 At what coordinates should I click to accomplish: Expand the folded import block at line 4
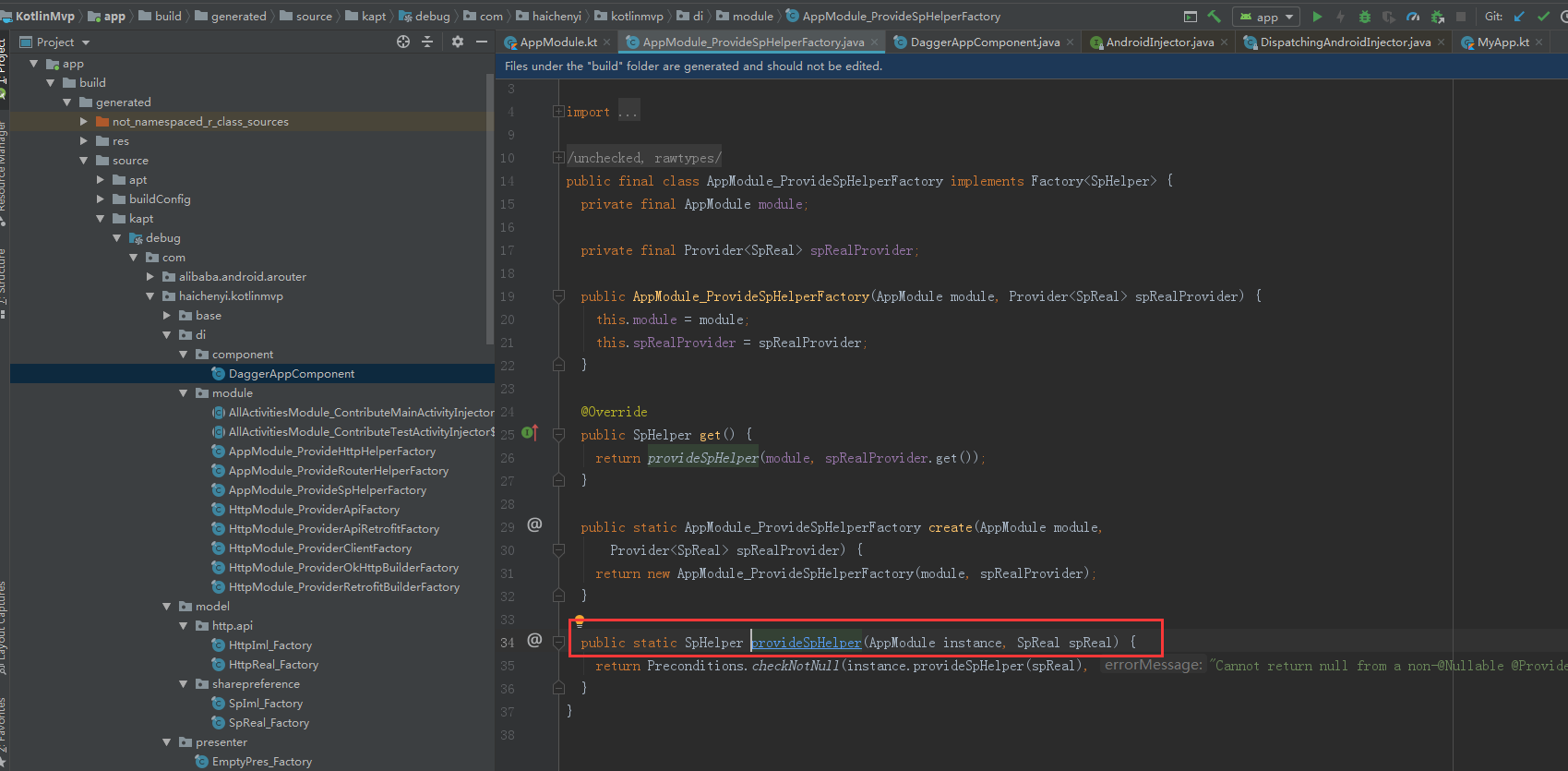tap(558, 112)
